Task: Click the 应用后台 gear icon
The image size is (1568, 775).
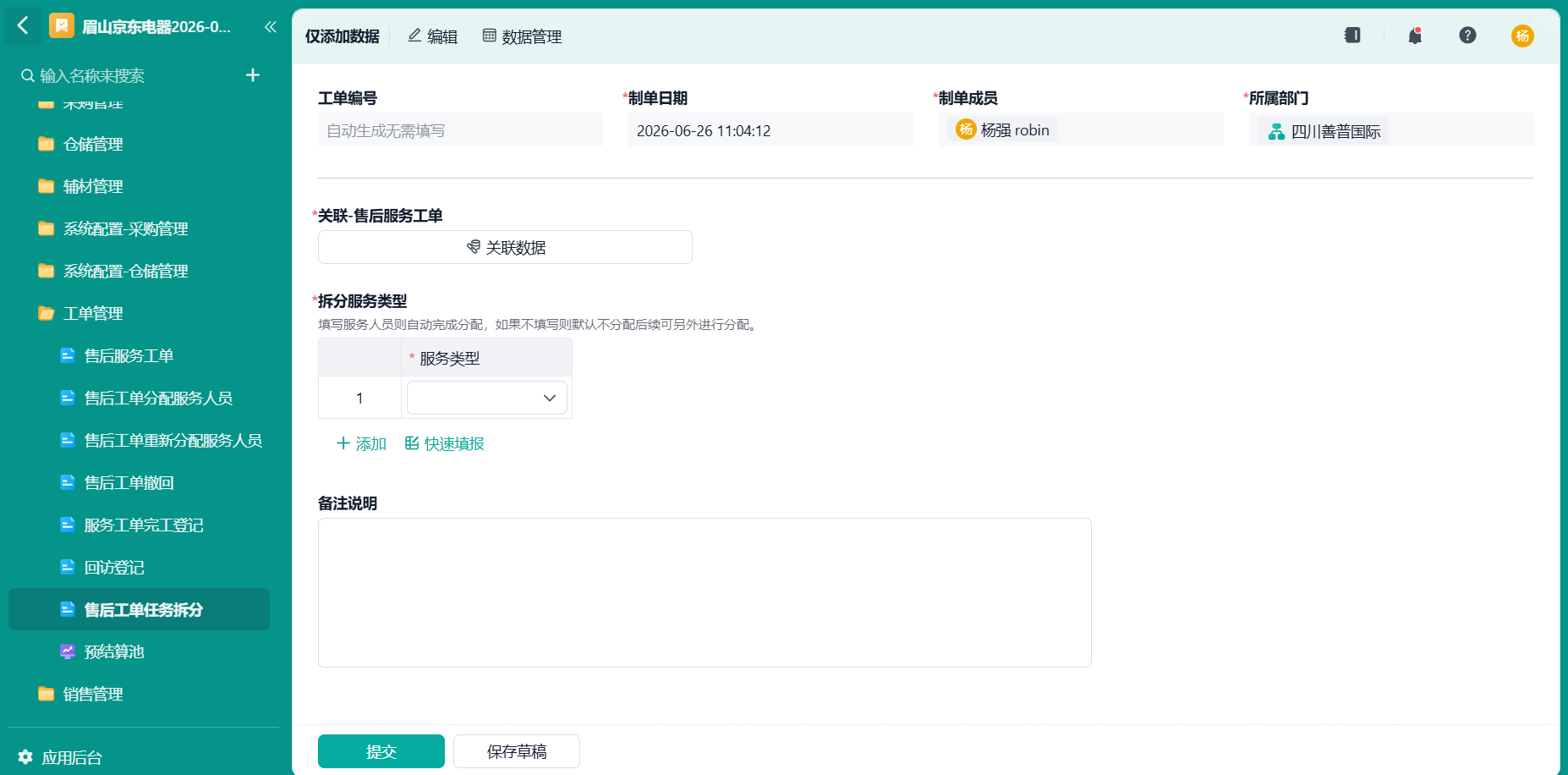Action: click(x=25, y=757)
